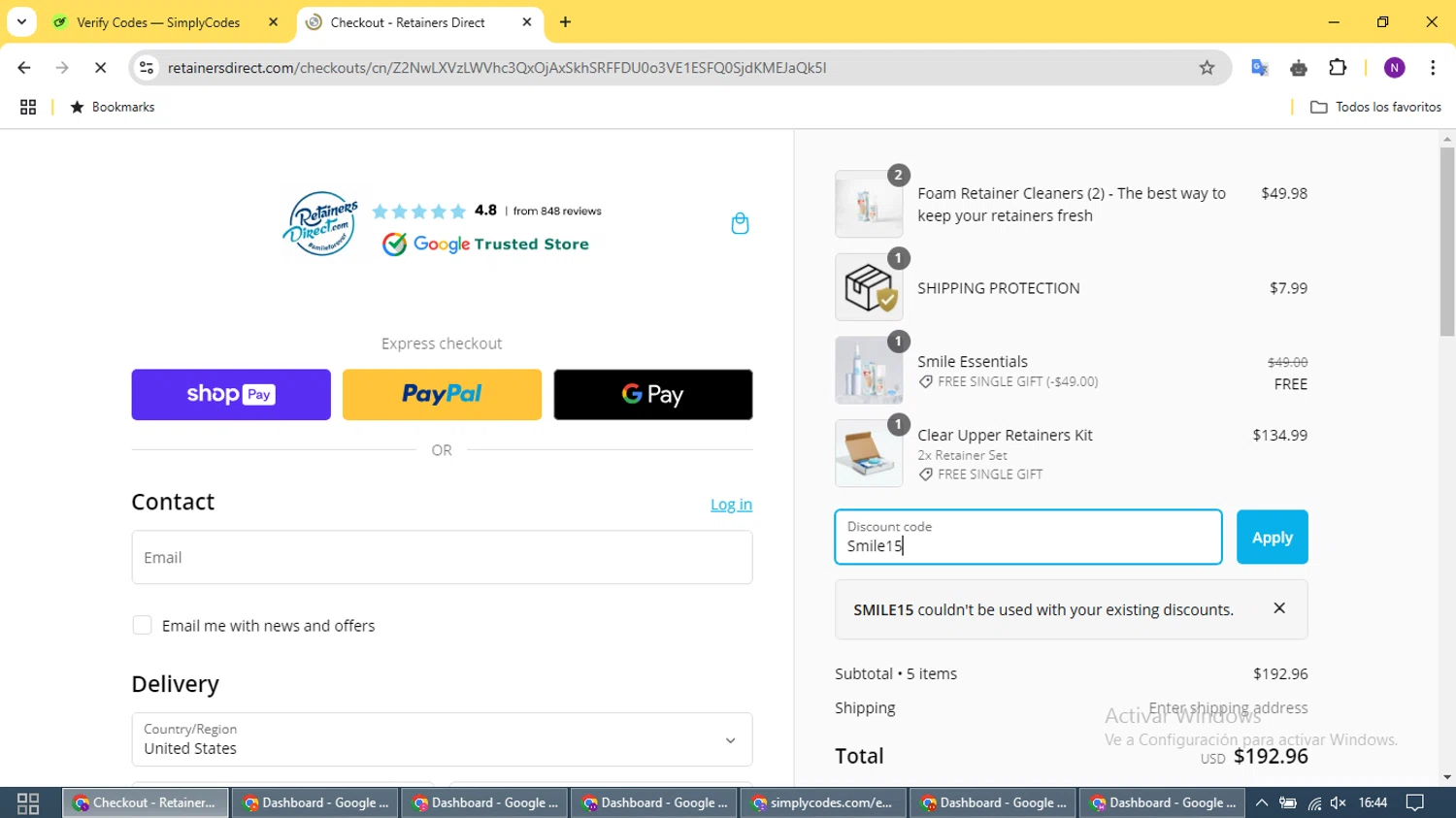Pay with PayPal express button
Image resolution: width=1456 pixels, height=818 pixels.
(x=442, y=394)
